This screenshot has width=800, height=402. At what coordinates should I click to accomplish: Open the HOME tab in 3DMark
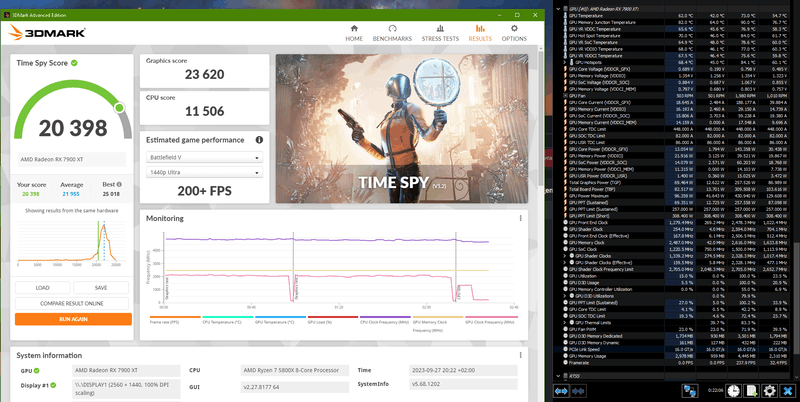(354, 33)
